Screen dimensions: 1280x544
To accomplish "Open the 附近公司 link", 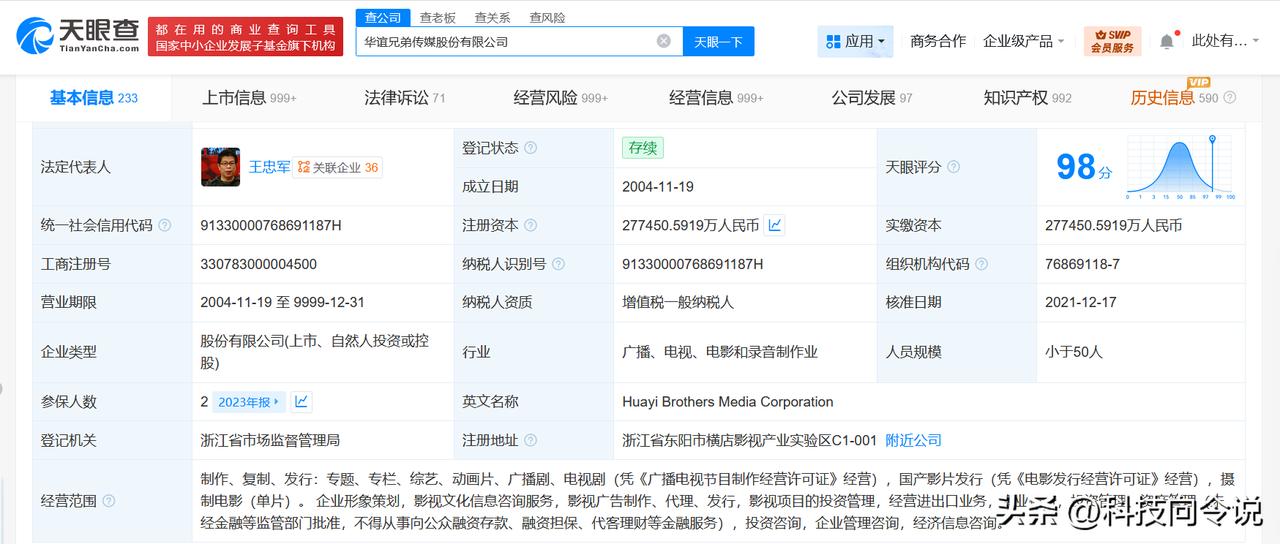I will click(914, 440).
